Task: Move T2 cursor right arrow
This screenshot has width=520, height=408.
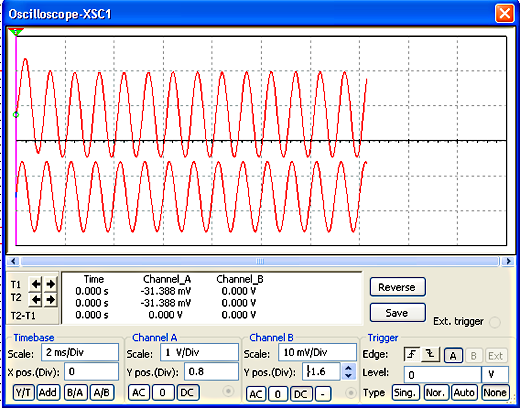Action: (x=50, y=300)
